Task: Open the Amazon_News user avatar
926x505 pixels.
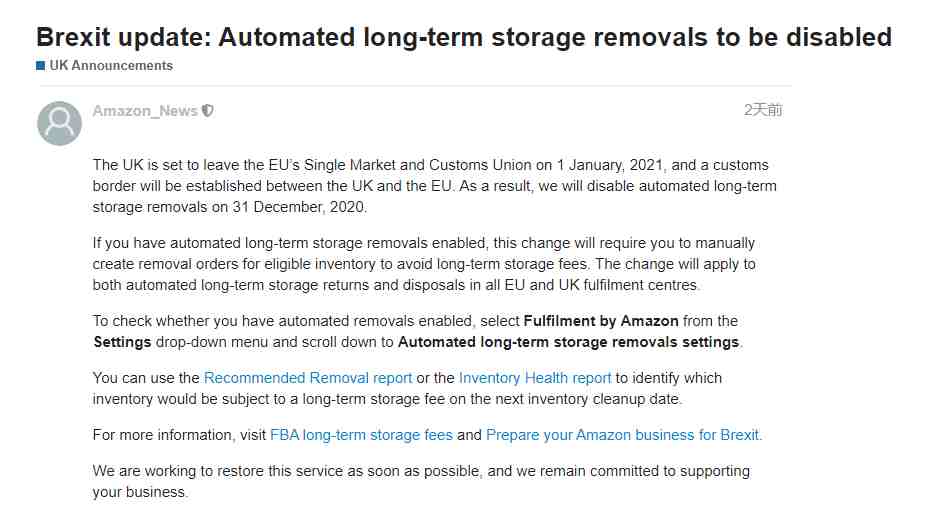Action: tap(59, 123)
